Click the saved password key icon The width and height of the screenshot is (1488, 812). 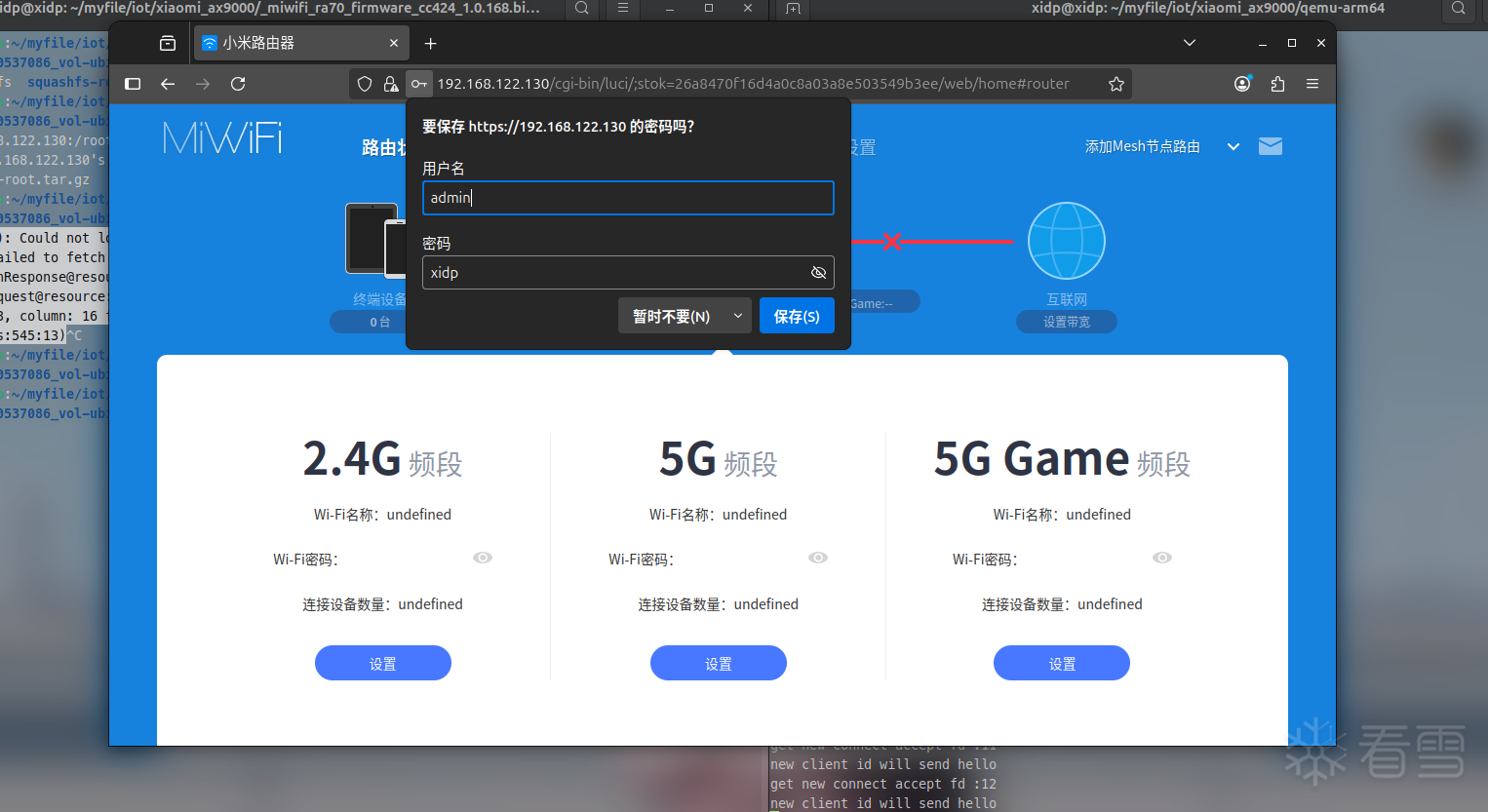point(419,84)
